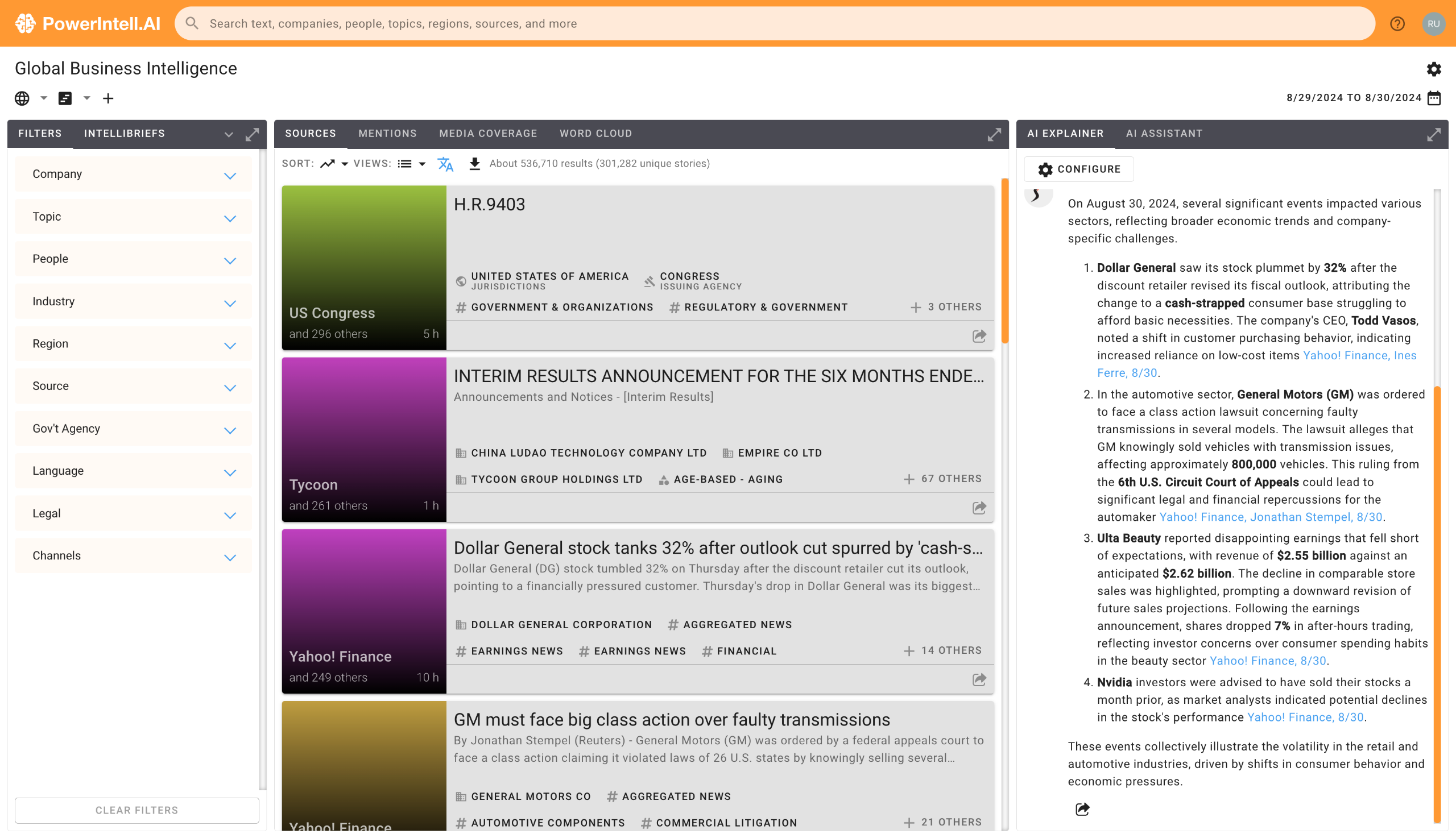Open the globe selector dropdown arrow
The height and width of the screenshot is (838, 1456).
pyautogui.click(x=43, y=98)
